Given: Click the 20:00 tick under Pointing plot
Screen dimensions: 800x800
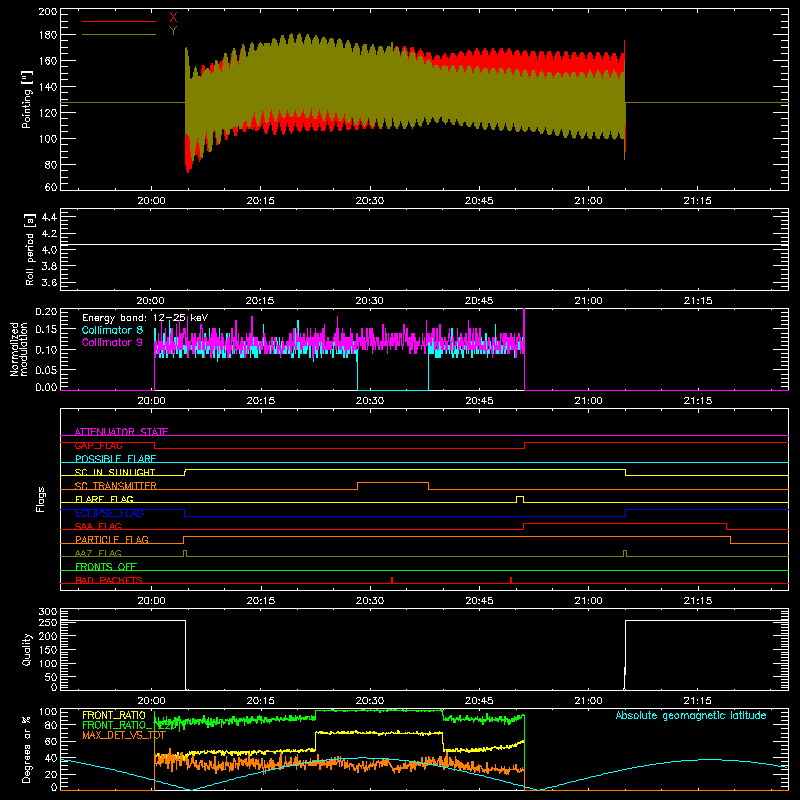Looking at the screenshot, I should pos(152,201).
